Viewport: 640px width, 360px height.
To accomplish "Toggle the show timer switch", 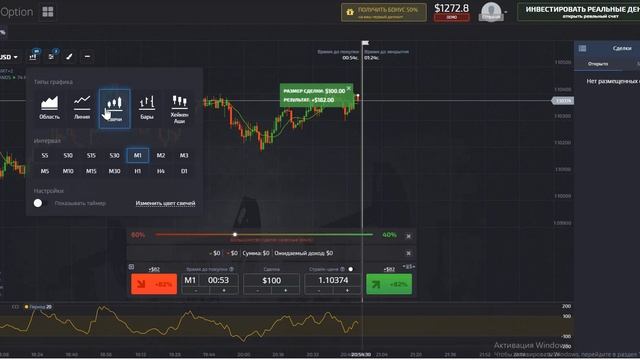I will click(x=41, y=203).
